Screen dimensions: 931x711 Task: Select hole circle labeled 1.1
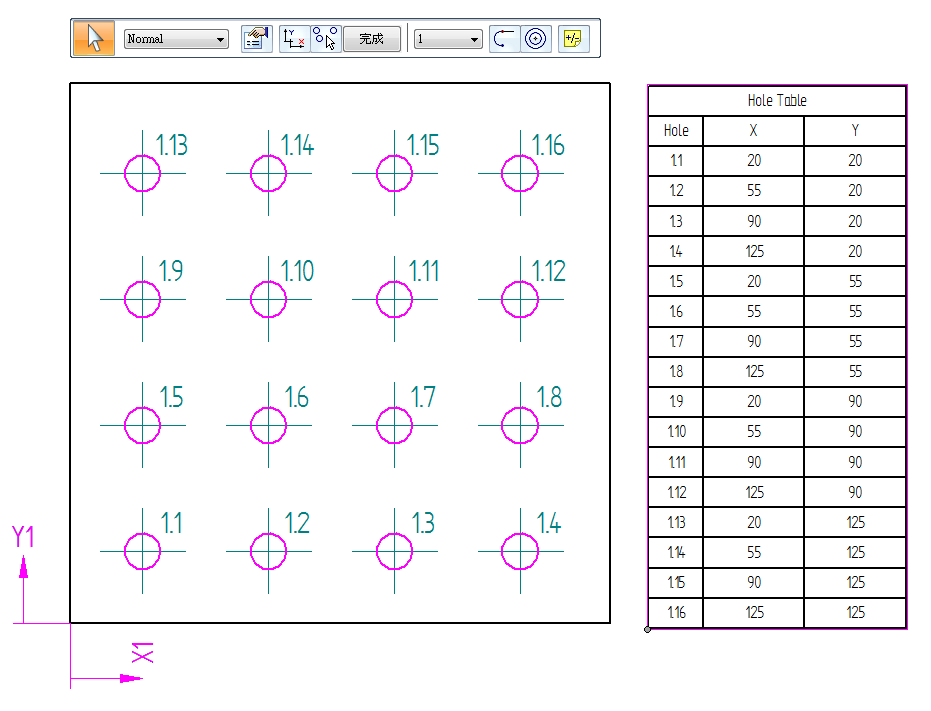[142, 551]
